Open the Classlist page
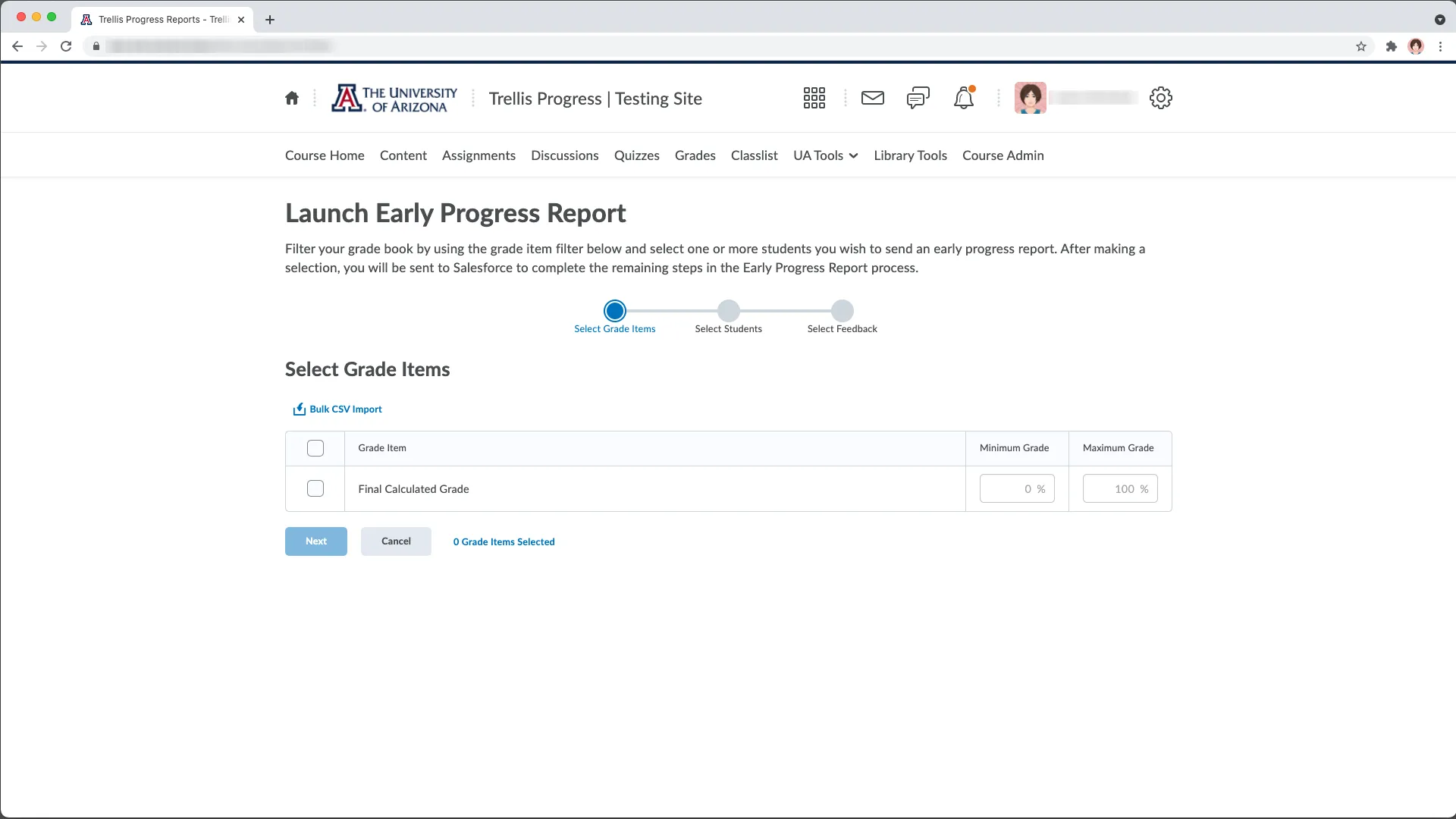This screenshot has height=819, width=1456. [755, 155]
